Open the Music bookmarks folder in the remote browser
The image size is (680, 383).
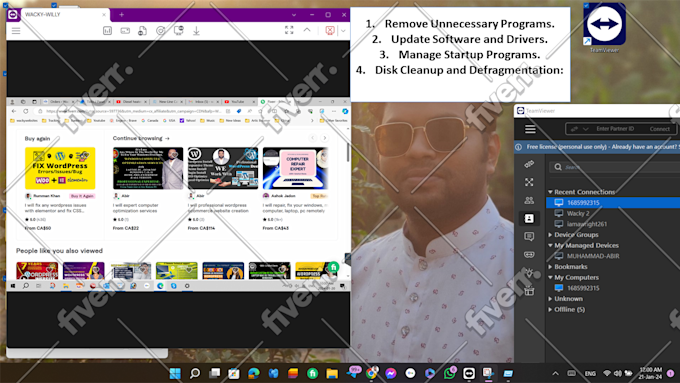pyautogui.click(x=207, y=121)
